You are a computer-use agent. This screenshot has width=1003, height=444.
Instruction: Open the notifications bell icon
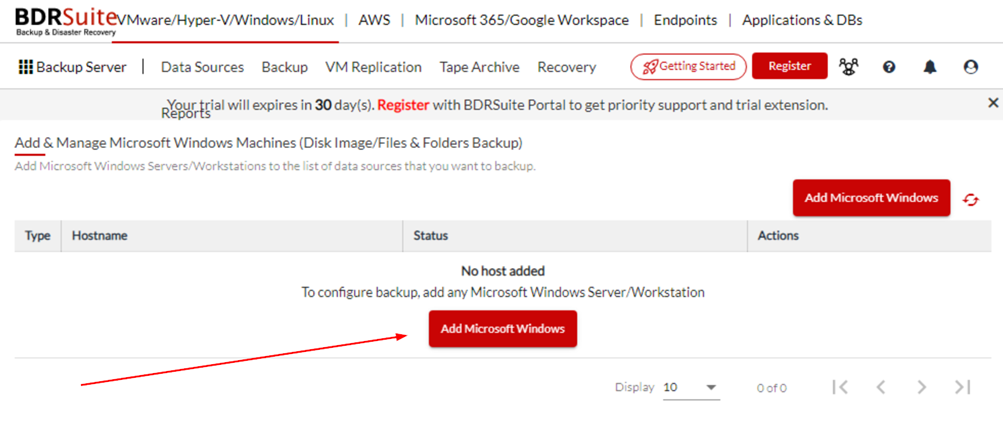point(929,67)
